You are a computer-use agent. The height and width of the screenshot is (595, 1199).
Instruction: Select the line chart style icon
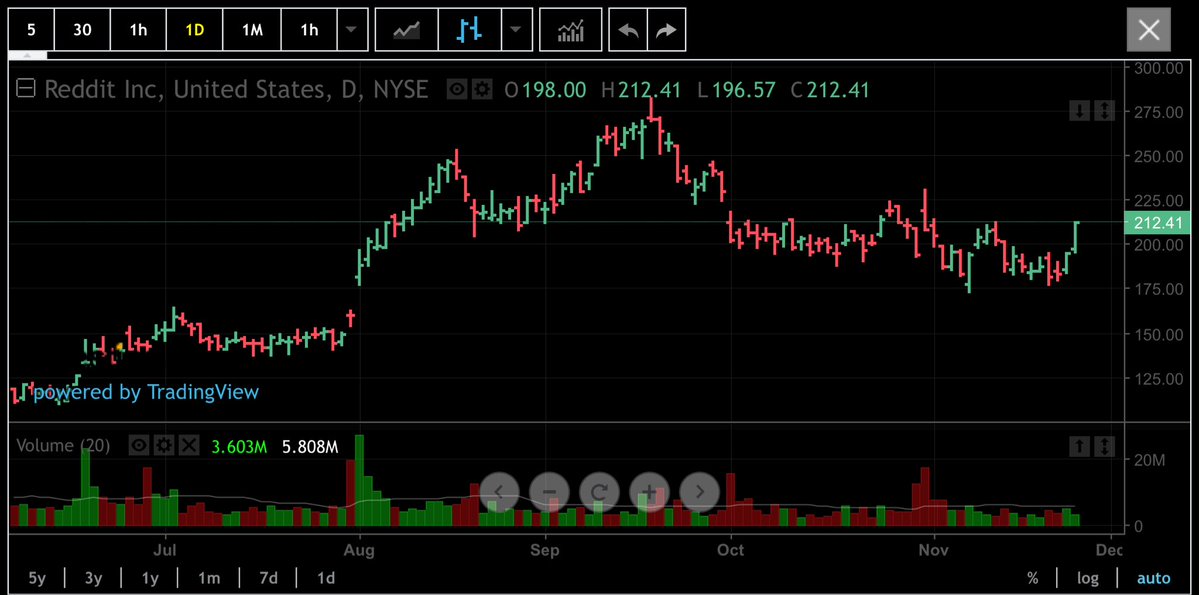click(406, 29)
